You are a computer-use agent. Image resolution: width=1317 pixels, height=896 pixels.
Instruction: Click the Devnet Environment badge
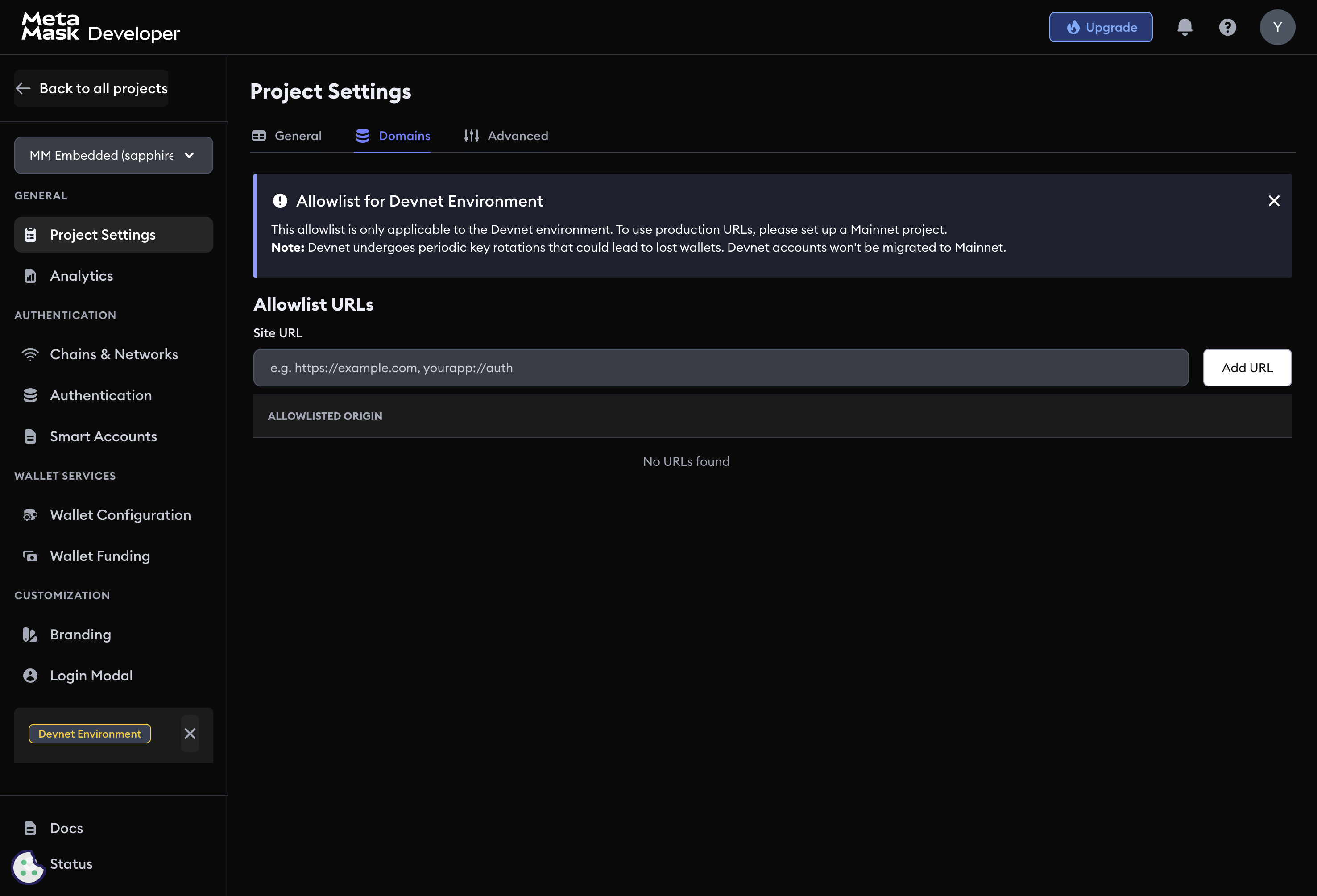point(90,734)
